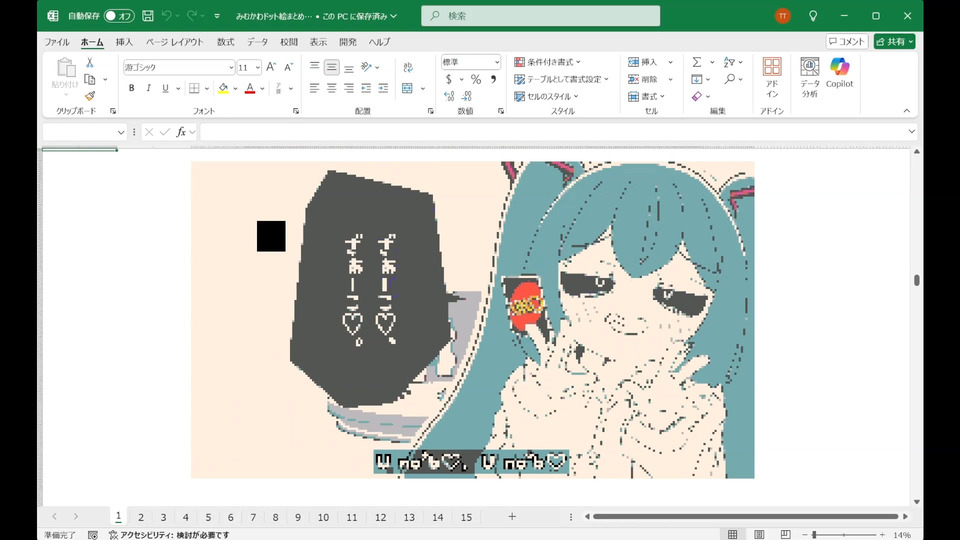
Task: Click the Comma style icon
Action: (493, 79)
